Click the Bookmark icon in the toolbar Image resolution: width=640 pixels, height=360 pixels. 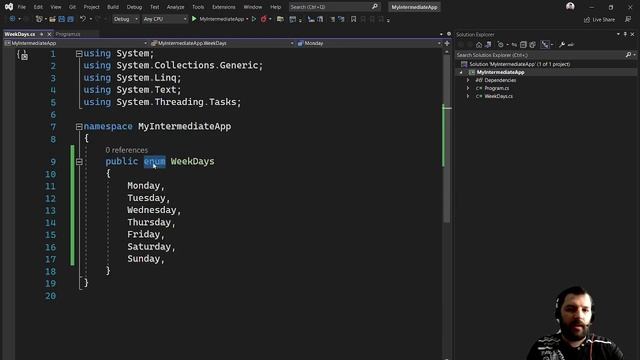click(x=353, y=19)
